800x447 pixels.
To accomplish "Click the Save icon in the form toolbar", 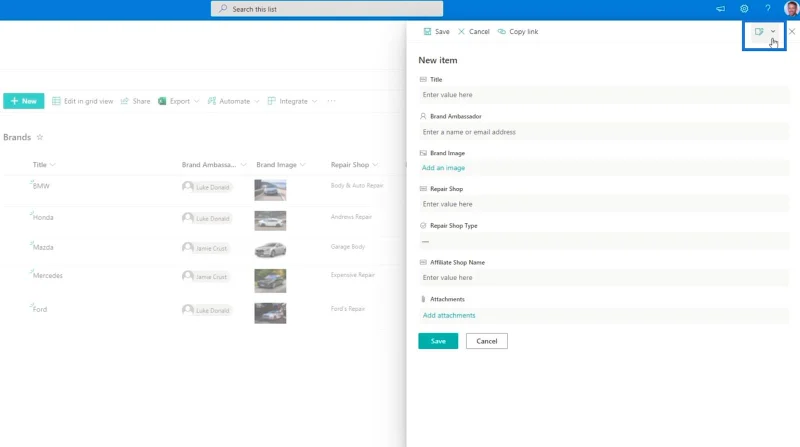I will [427, 32].
